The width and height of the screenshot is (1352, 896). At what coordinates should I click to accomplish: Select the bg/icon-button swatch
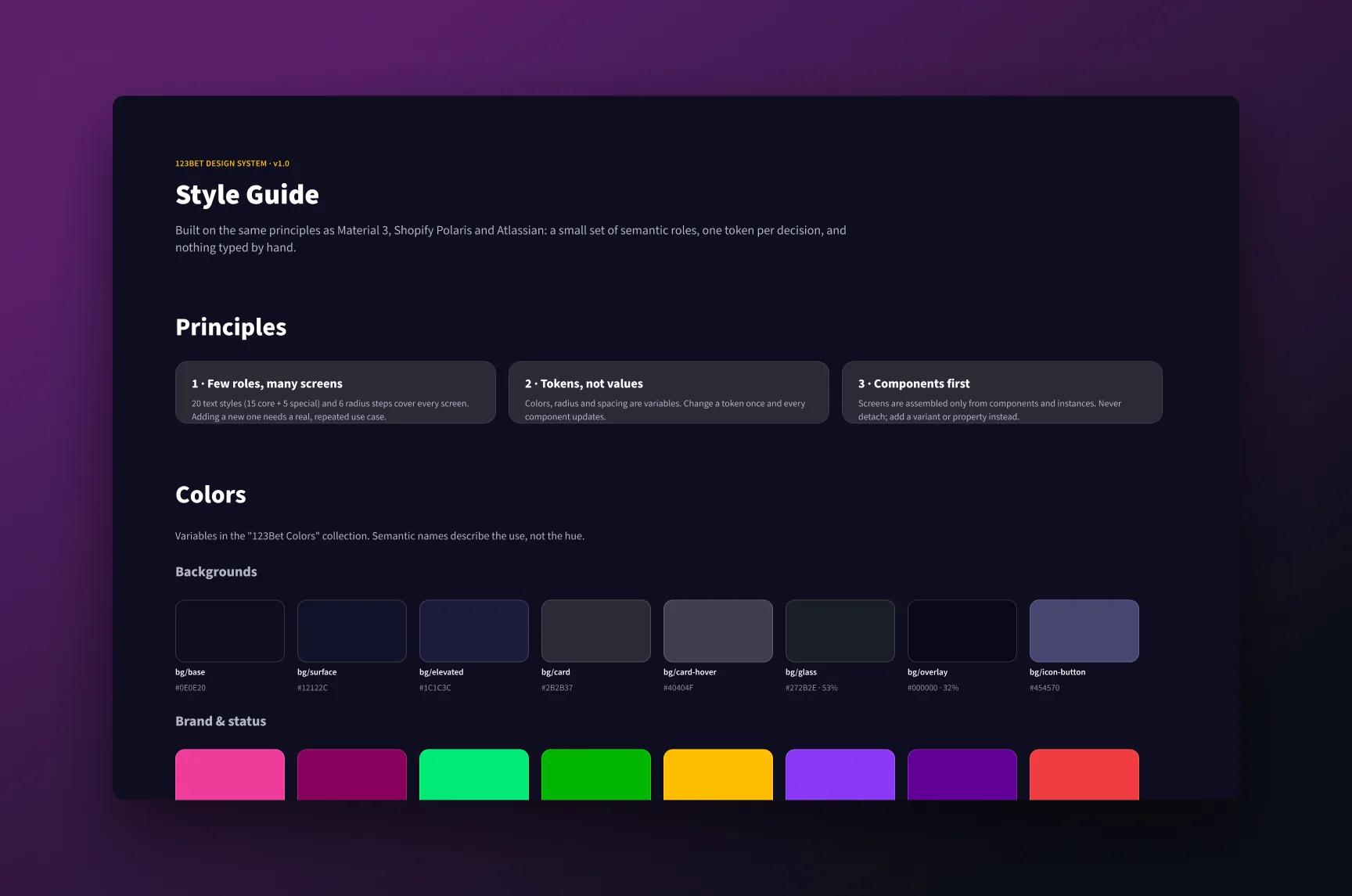[x=1084, y=631]
